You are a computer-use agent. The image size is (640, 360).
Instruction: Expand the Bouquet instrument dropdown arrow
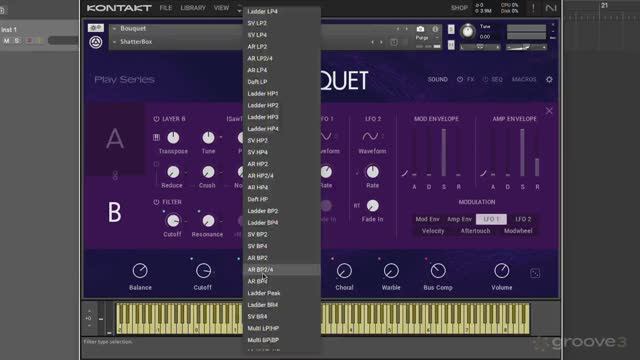tap(114, 29)
